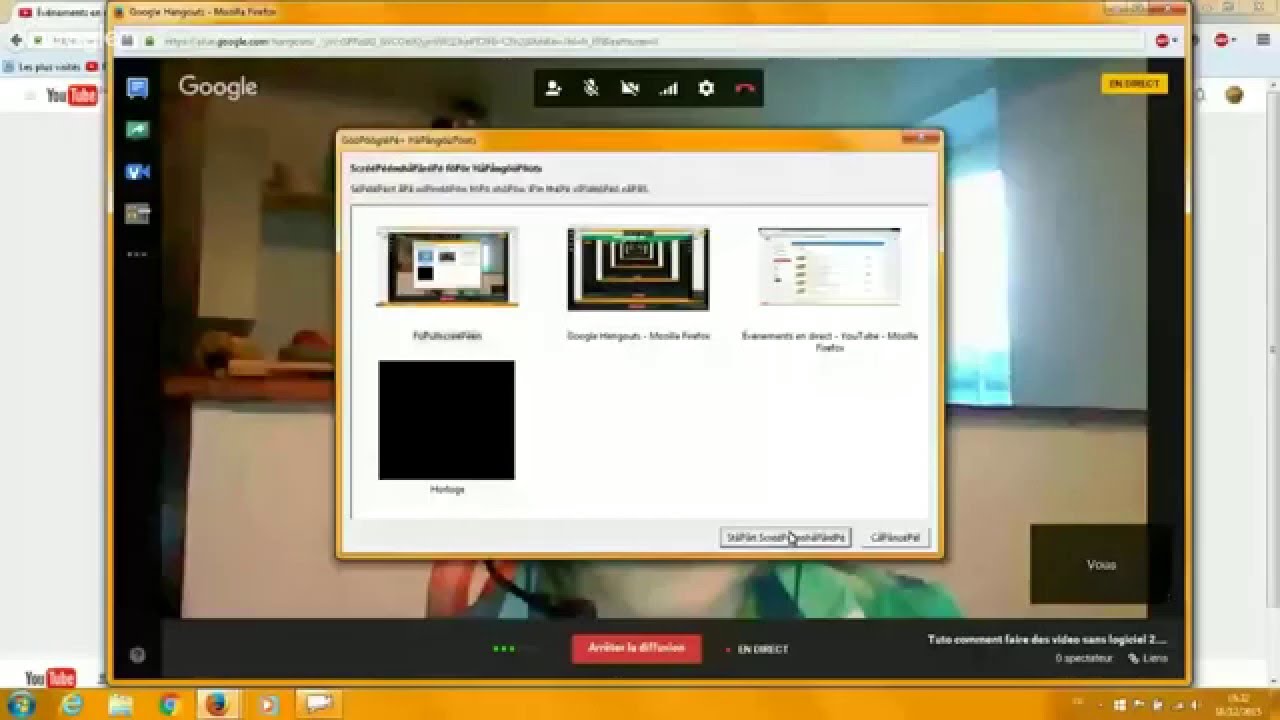Click the Windows Start orb
1280x720 pixels.
click(x=20, y=704)
